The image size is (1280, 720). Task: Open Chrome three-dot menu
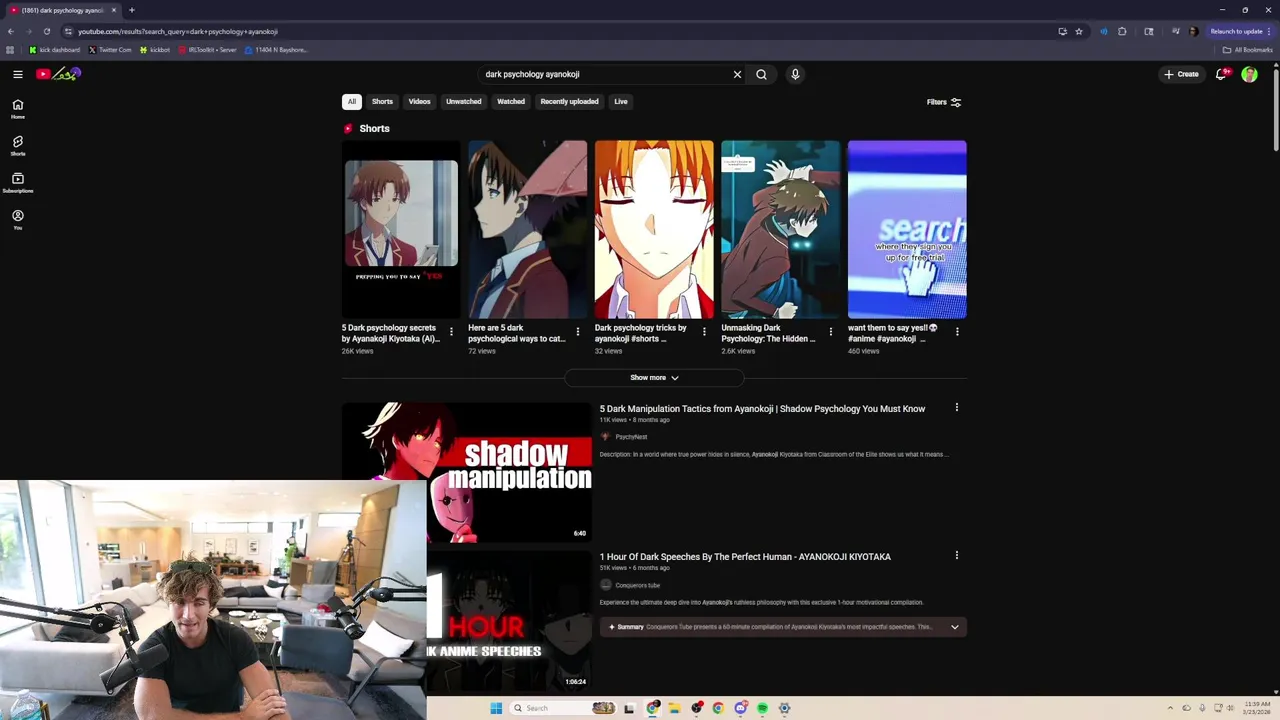coord(1269,31)
